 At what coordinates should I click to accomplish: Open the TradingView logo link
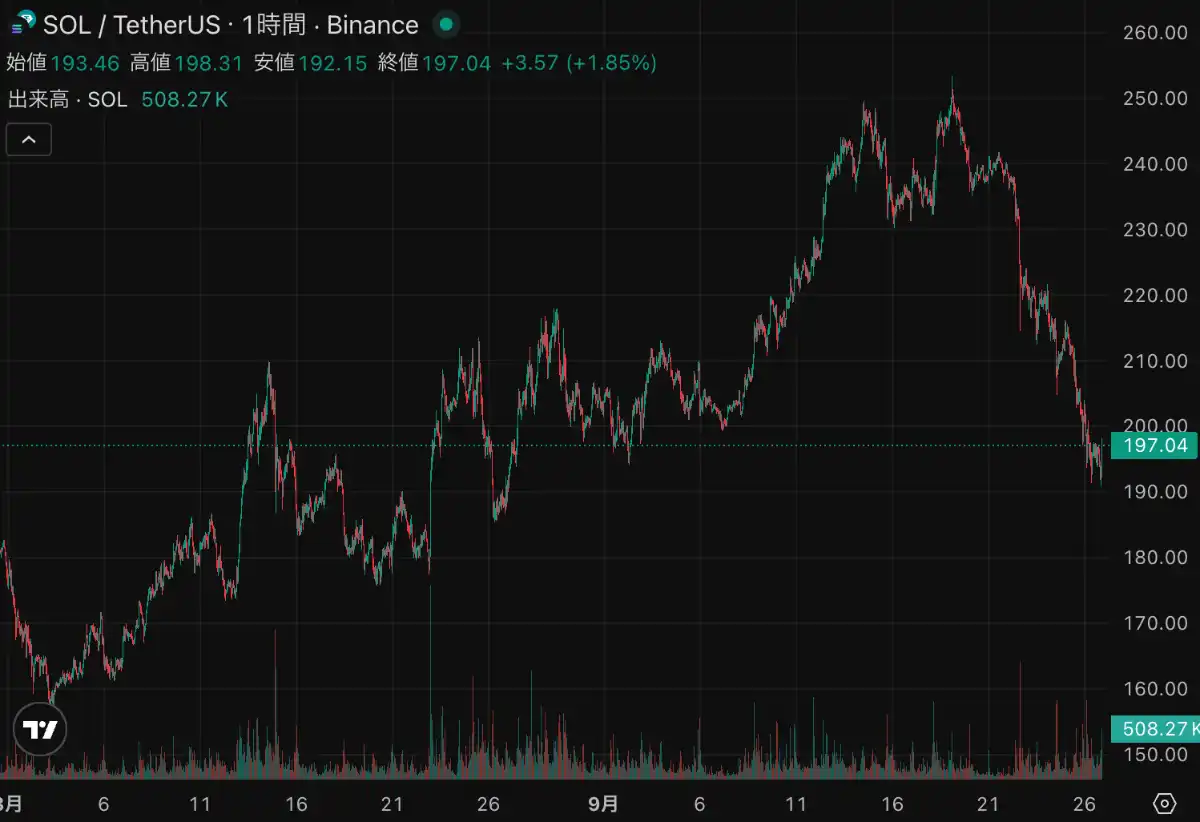coord(41,730)
